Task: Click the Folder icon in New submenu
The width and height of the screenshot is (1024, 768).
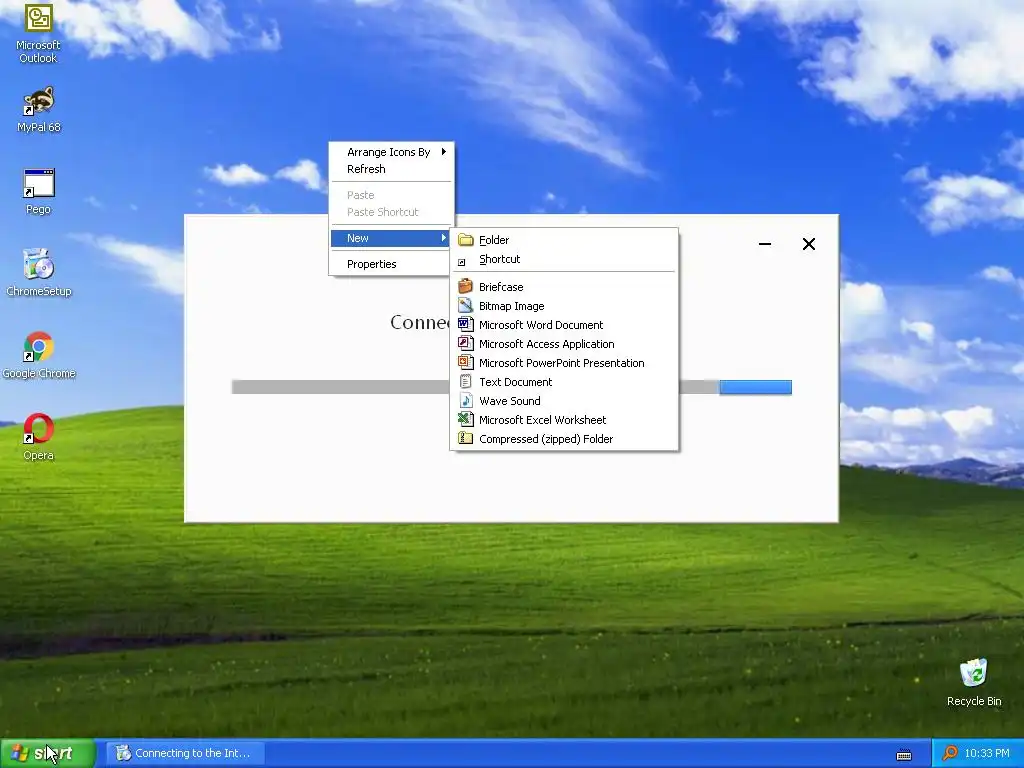Action: pyautogui.click(x=466, y=240)
